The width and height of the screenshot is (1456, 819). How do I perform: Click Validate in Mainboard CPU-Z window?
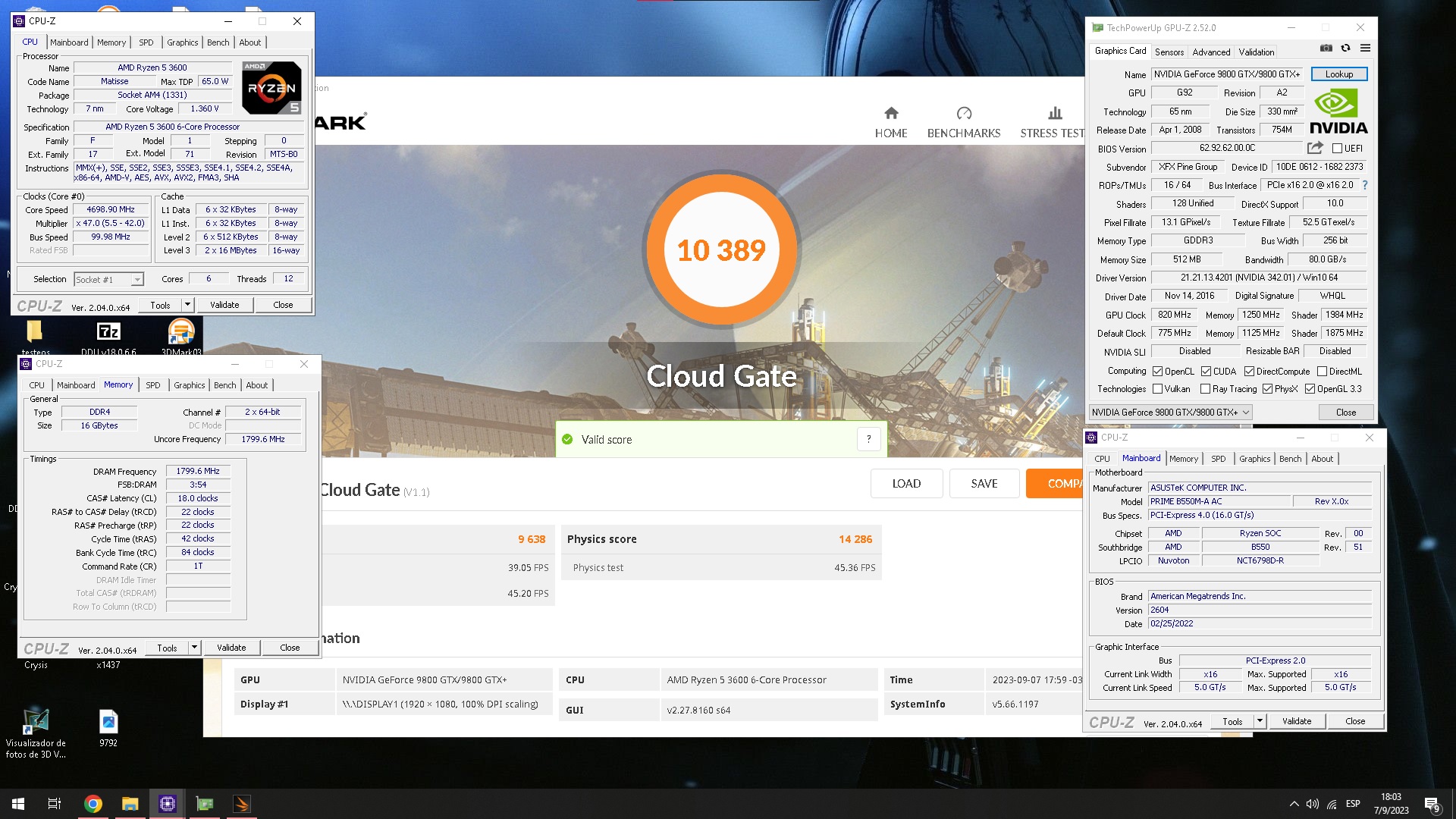point(1297,721)
